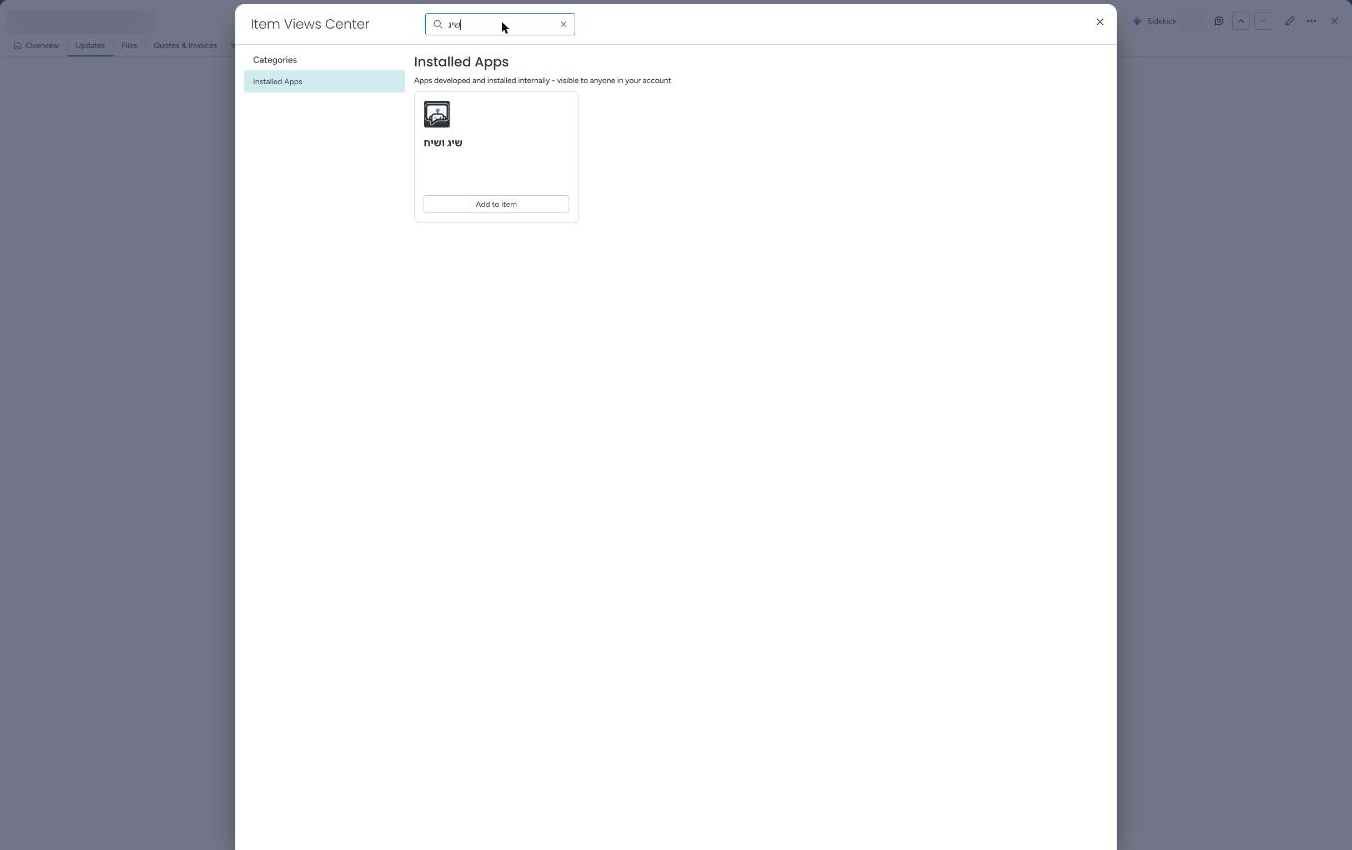Close the background item panel with X
The height and width of the screenshot is (850, 1352).
coord(1334,21)
